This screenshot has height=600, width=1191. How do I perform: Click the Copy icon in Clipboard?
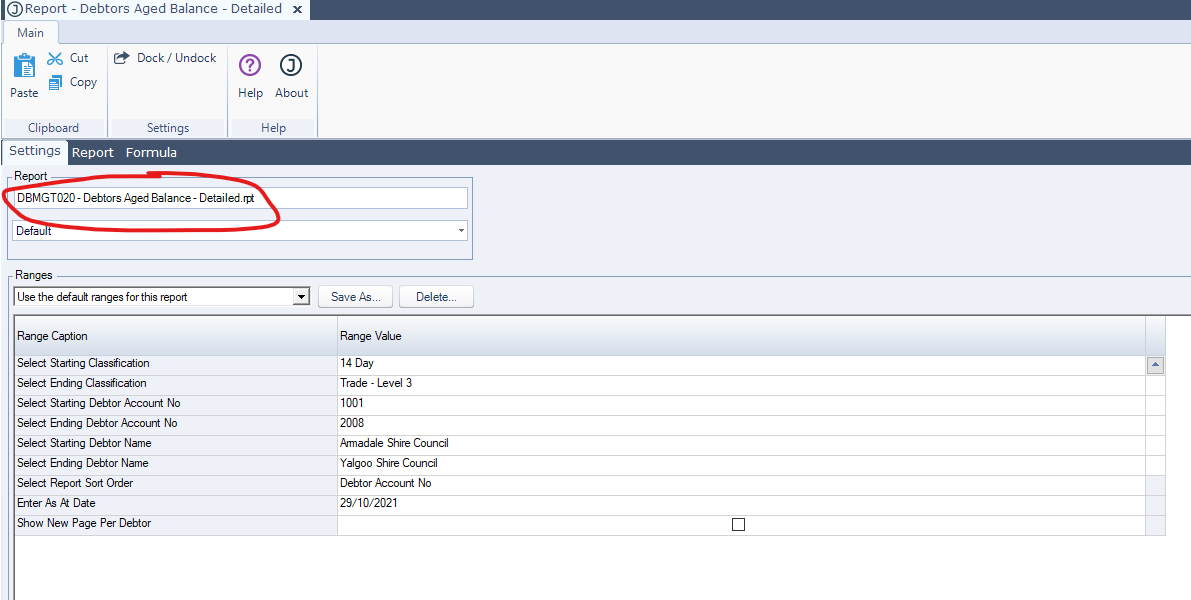point(55,83)
